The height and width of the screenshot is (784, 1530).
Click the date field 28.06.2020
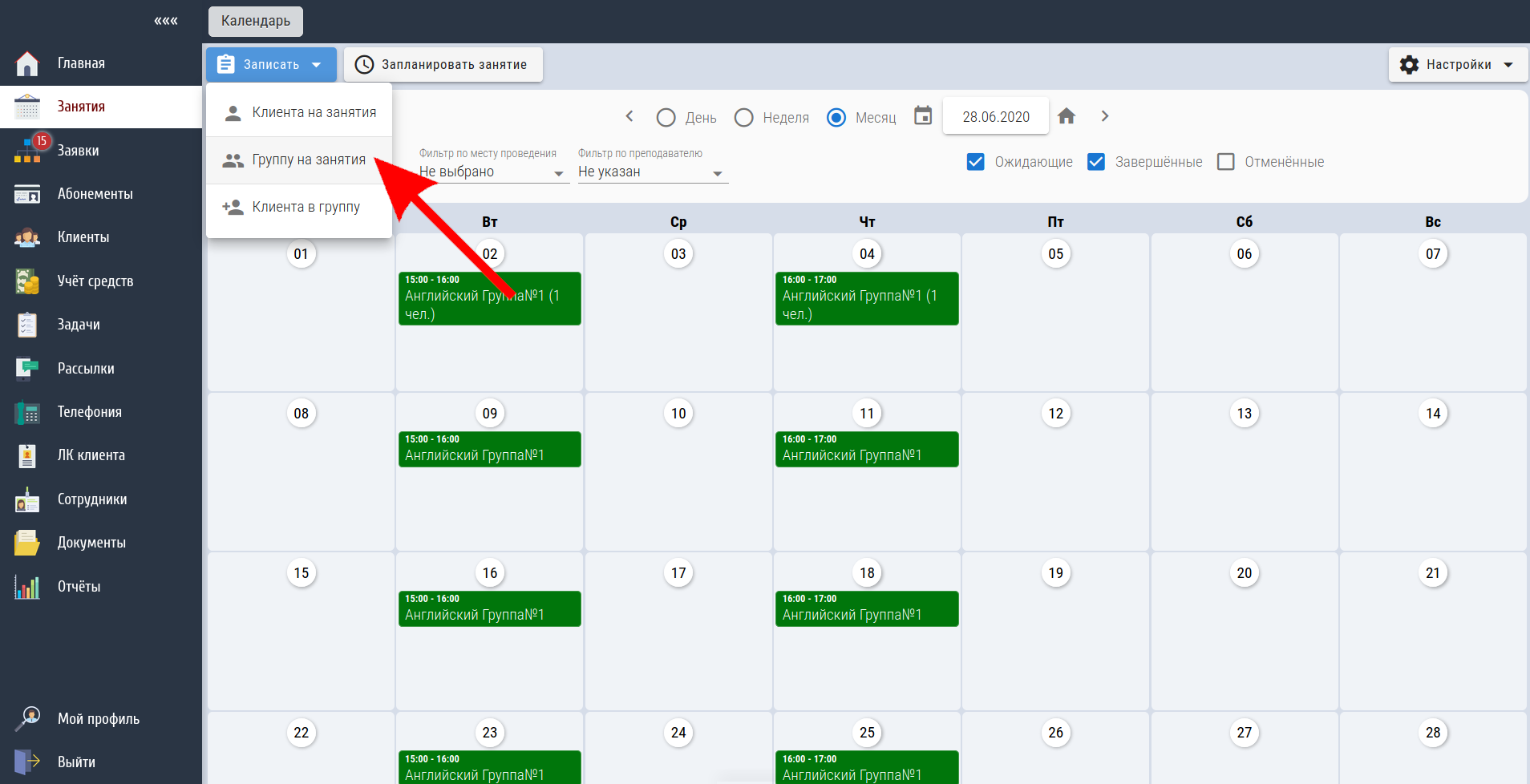[996, 117]
